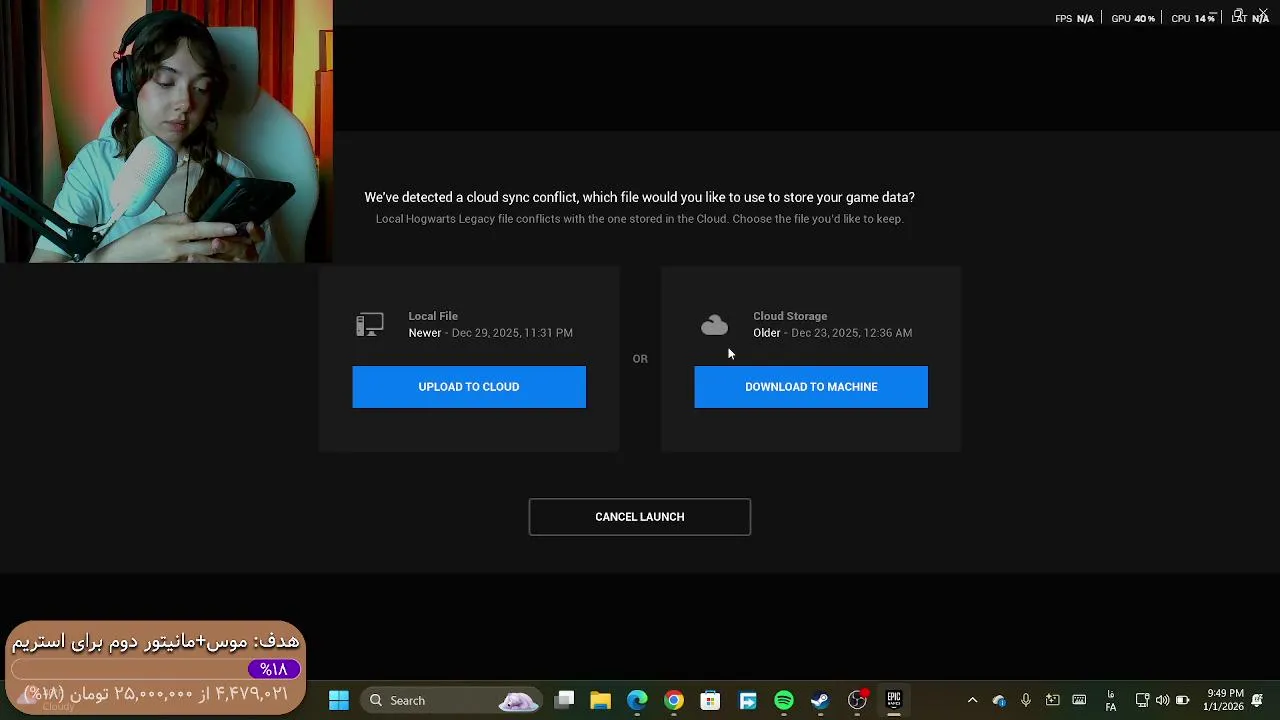Open Microsoft Store from the taskbar
The image size is (1280, 720).
[710, 700]
